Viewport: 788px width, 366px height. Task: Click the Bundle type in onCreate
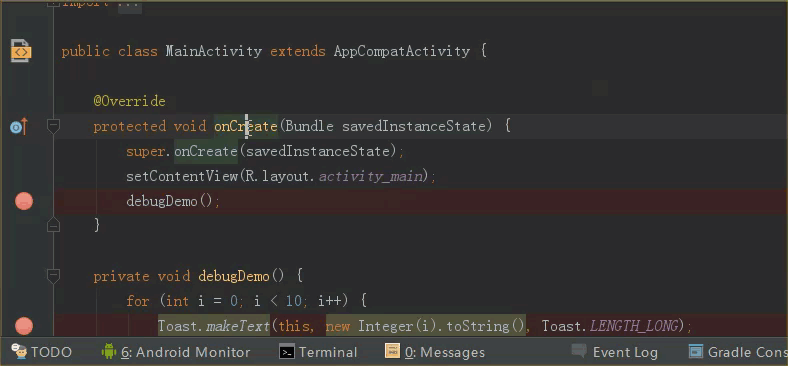coord(310,126)
